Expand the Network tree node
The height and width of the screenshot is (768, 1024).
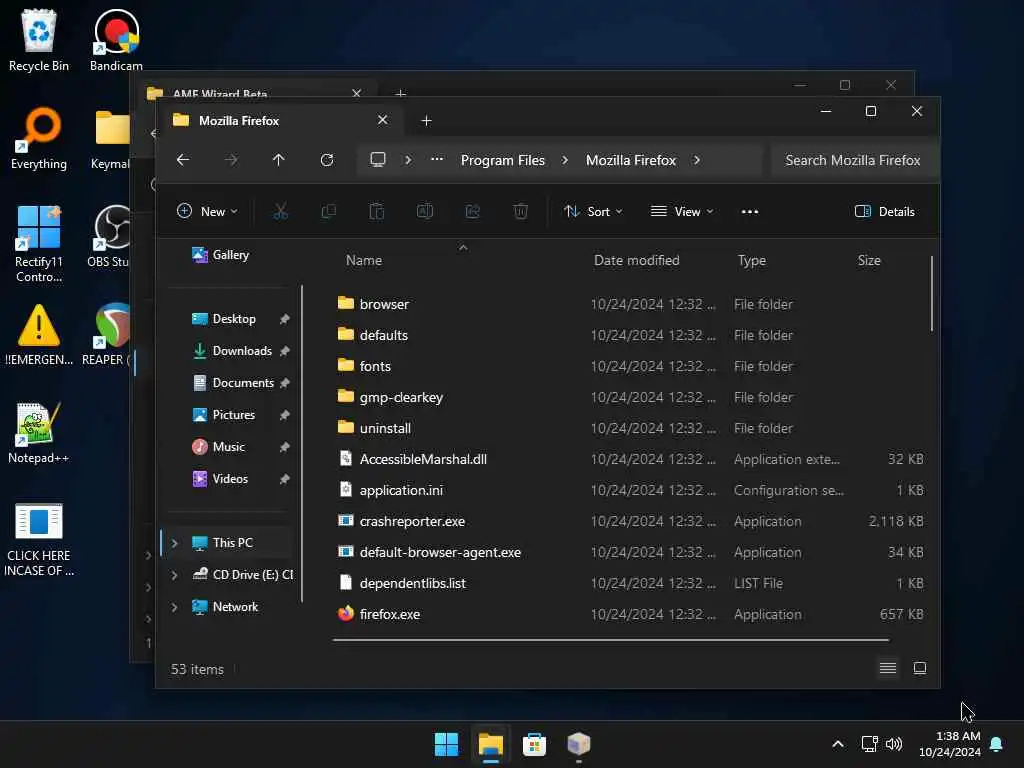(174, 607)
